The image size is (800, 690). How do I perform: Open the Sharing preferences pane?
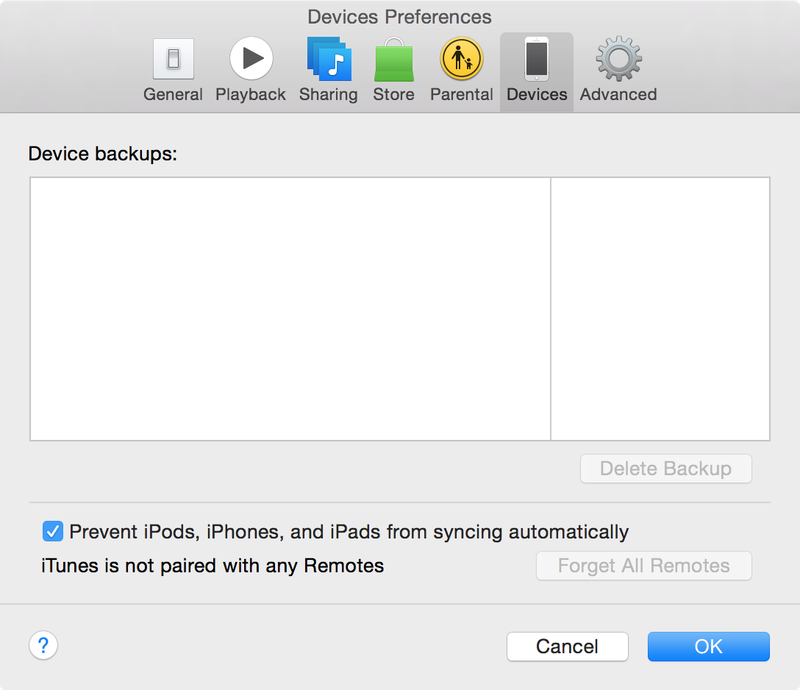(x=329, y=70)
